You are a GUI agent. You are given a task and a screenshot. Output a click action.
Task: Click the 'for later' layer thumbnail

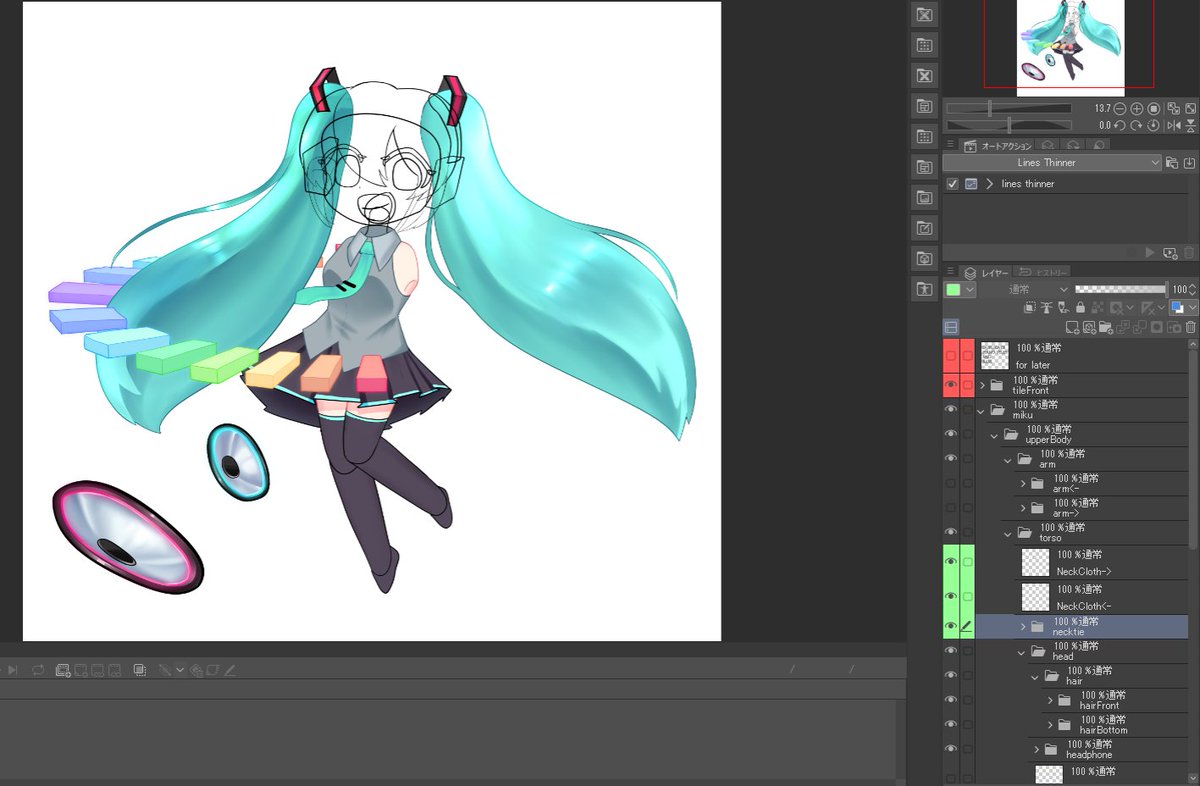tap(995, 356)
